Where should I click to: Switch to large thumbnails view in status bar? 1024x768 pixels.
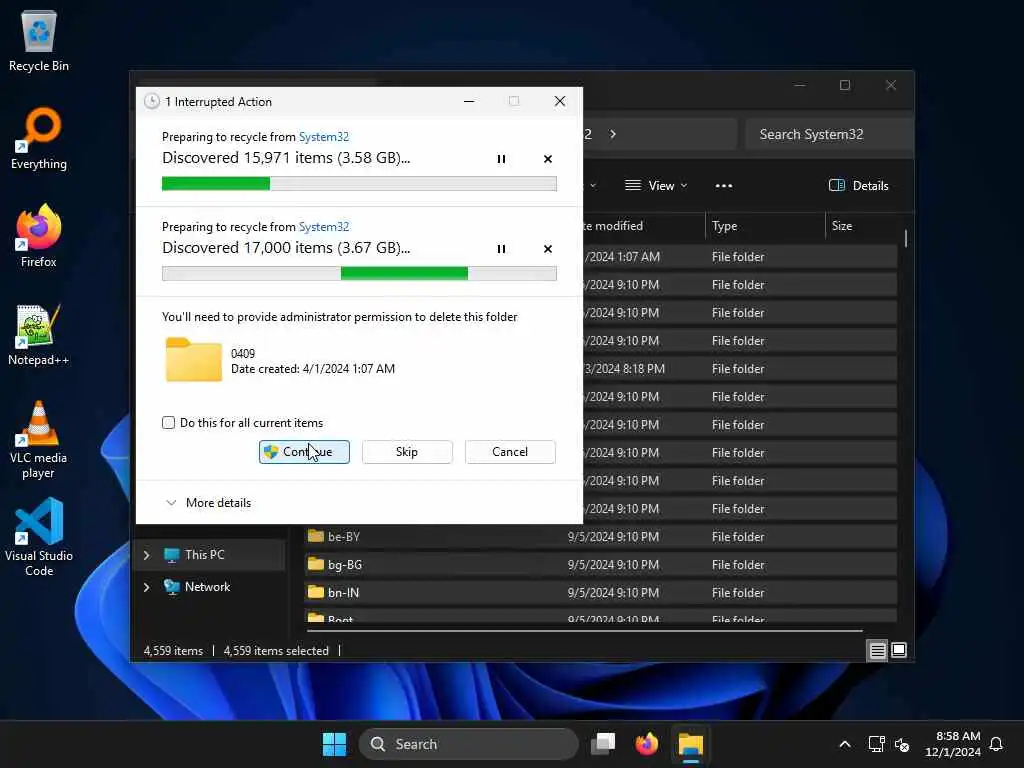click(899, 650)
